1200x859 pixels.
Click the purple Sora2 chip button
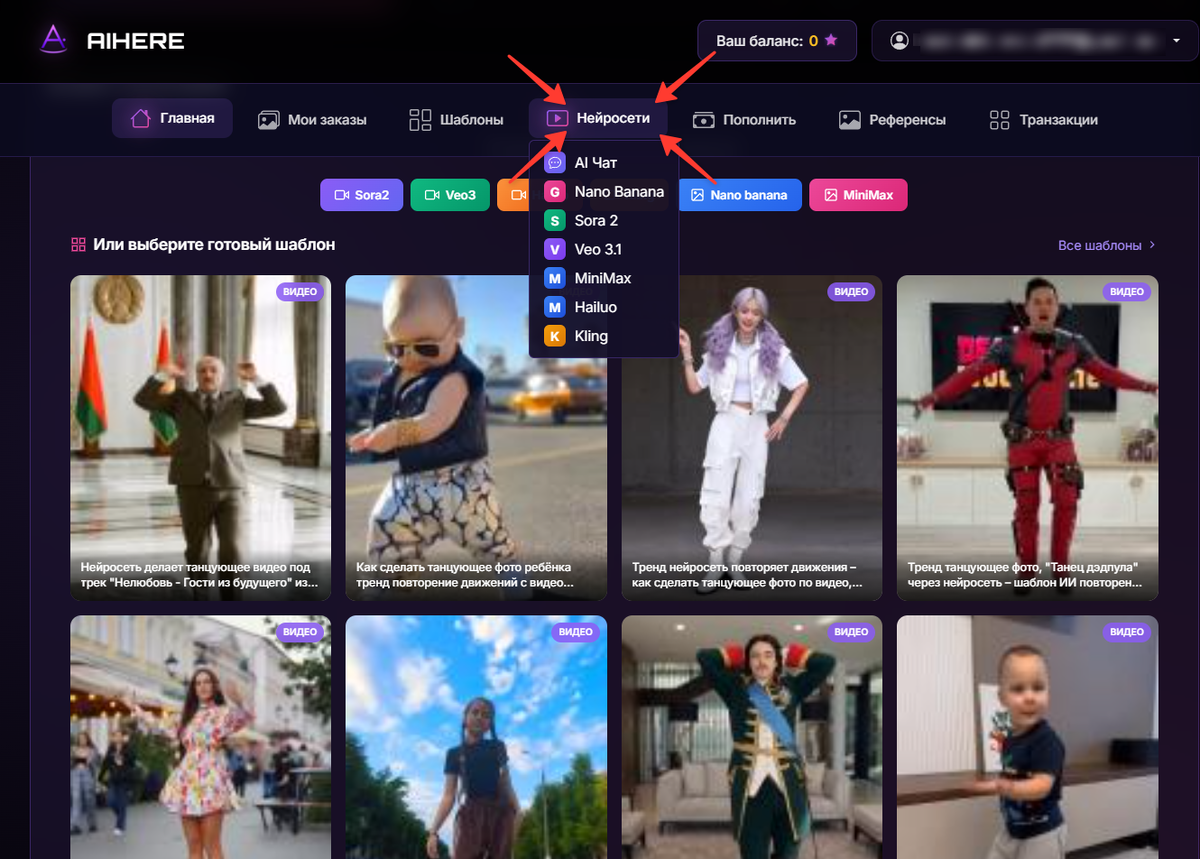click(x=361, y=195)
